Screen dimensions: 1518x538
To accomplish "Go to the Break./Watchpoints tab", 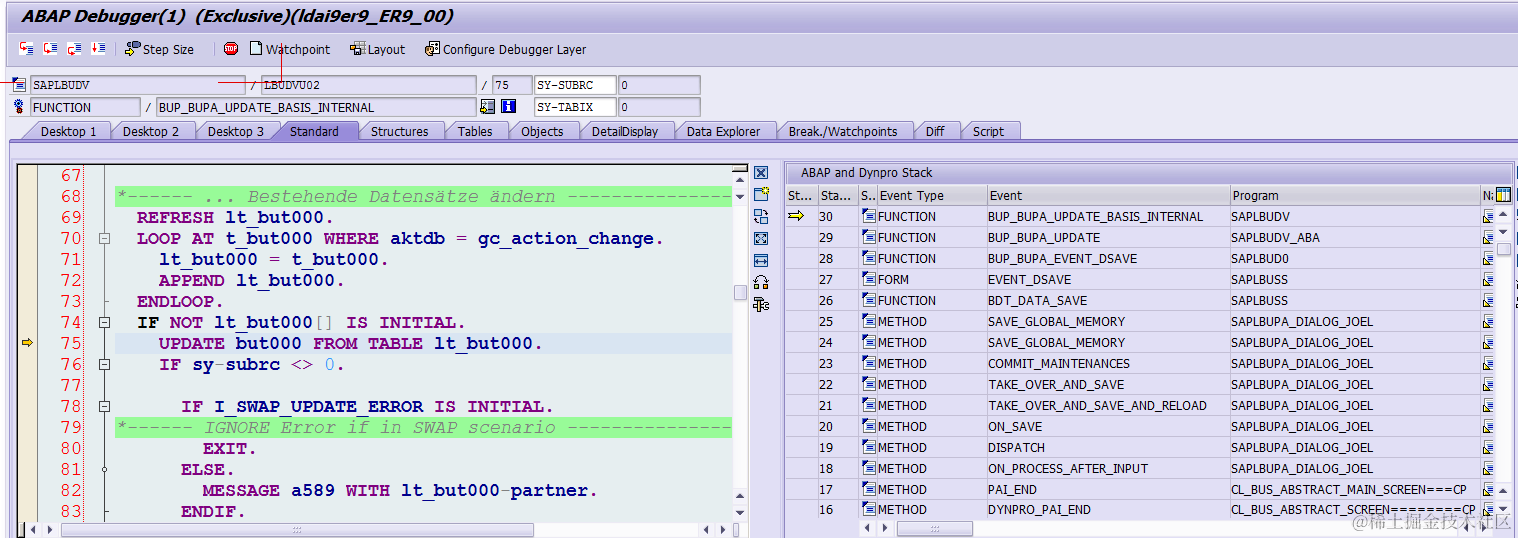I will pos(843,131).
